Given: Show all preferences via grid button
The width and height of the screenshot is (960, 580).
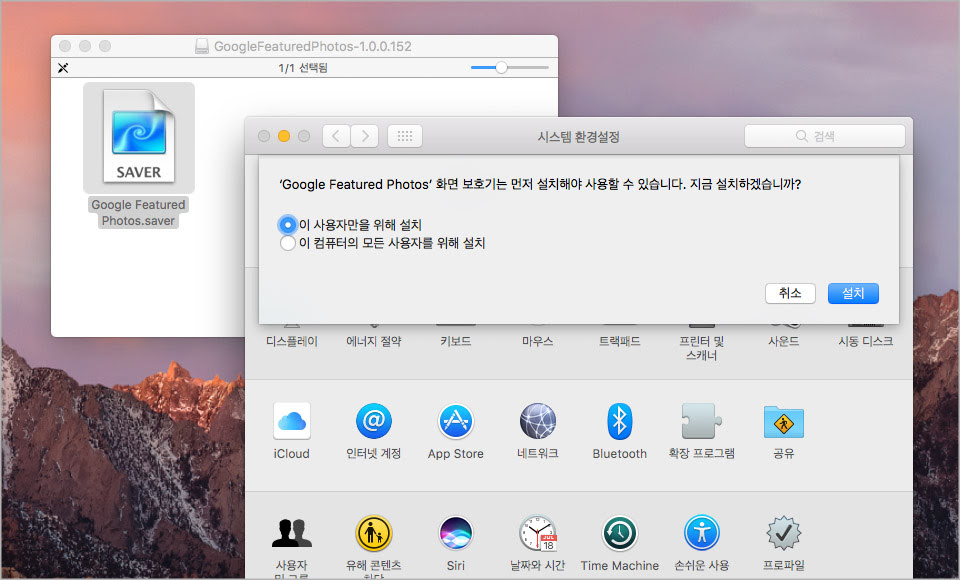Looking at the screenshot, I should pos(405,136).
